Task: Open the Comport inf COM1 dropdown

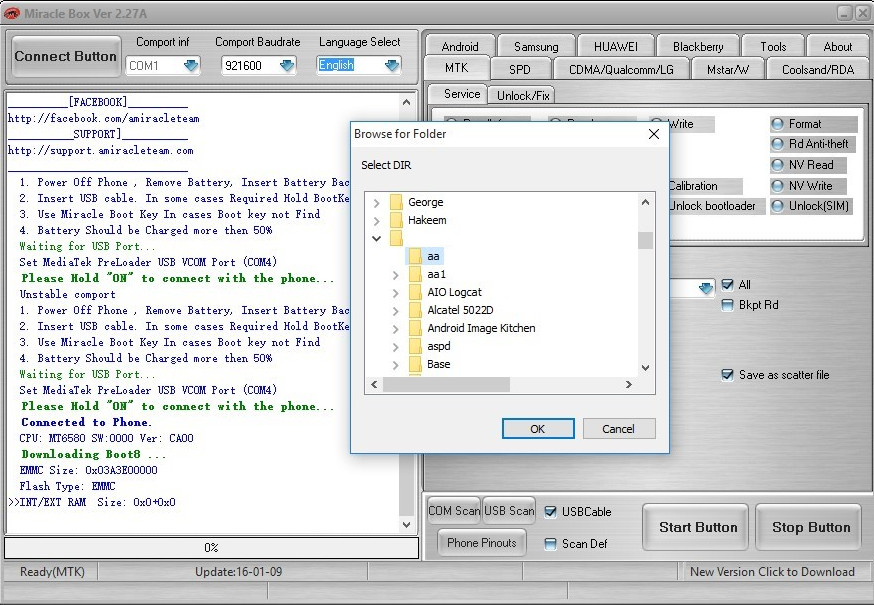Action: tap(191, 66)
